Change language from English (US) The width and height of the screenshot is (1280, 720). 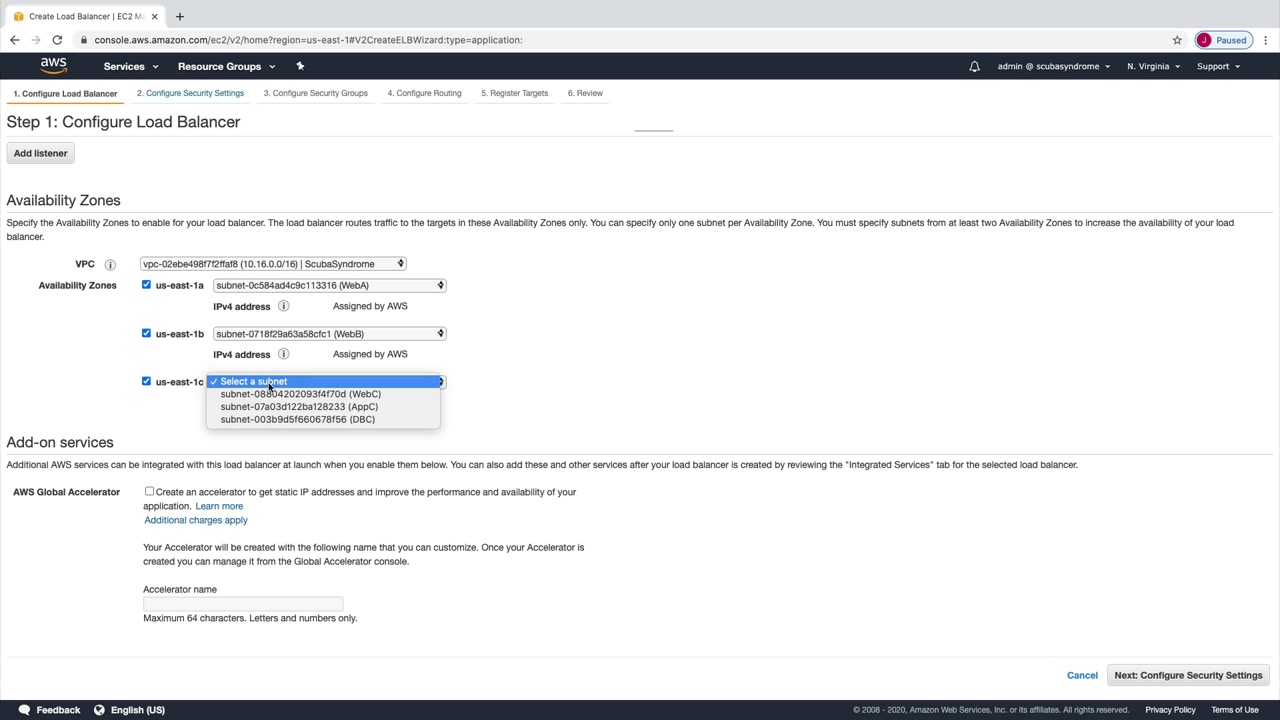(138, 710)
